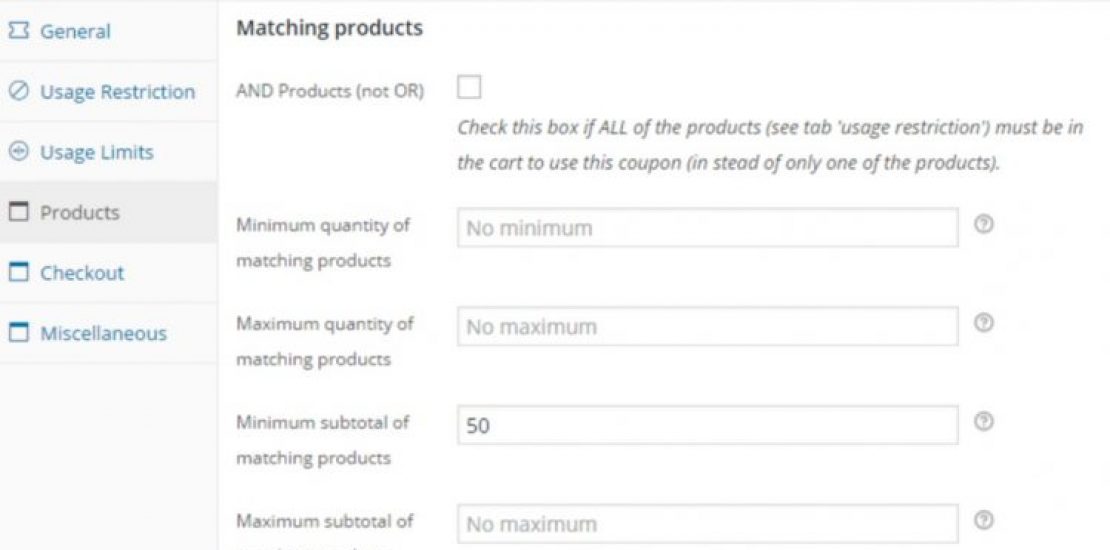
Task: Click the Minimum subtotal field containing 50
Action: [707, 425]
